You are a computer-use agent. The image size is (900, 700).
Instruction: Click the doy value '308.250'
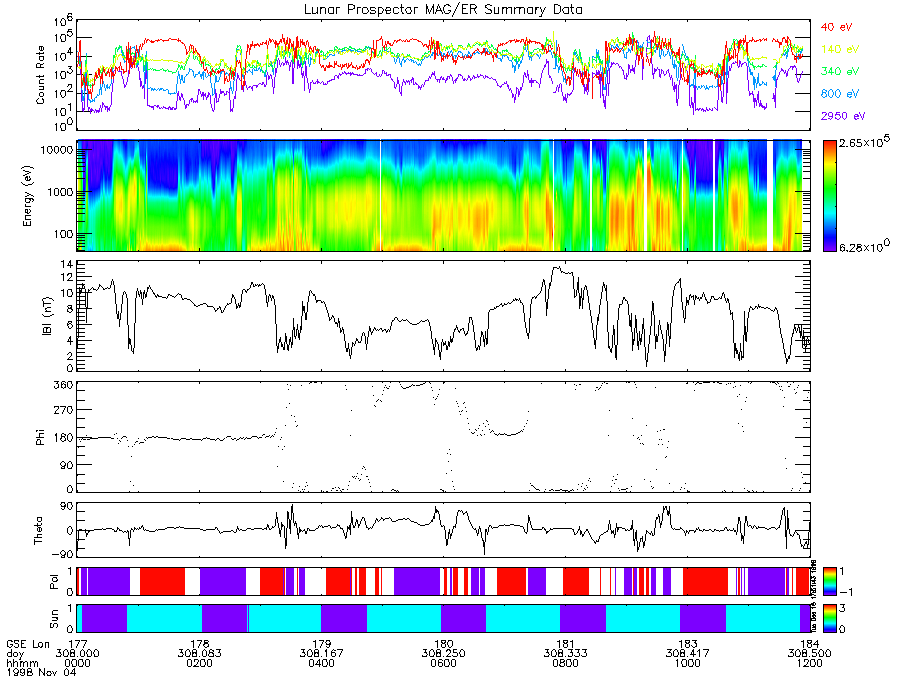(x=443, y=654)
